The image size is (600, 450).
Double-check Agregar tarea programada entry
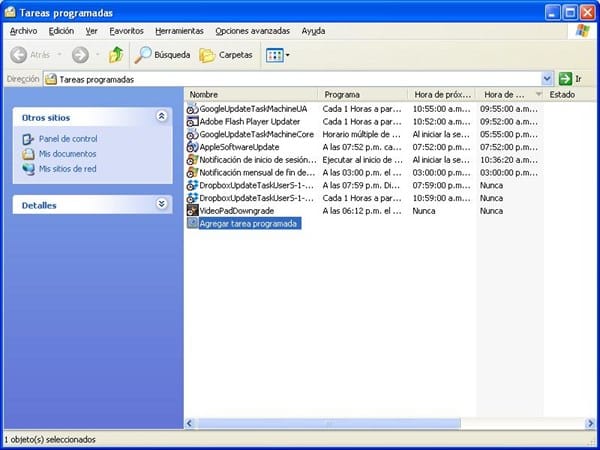[x=248, y=224]
